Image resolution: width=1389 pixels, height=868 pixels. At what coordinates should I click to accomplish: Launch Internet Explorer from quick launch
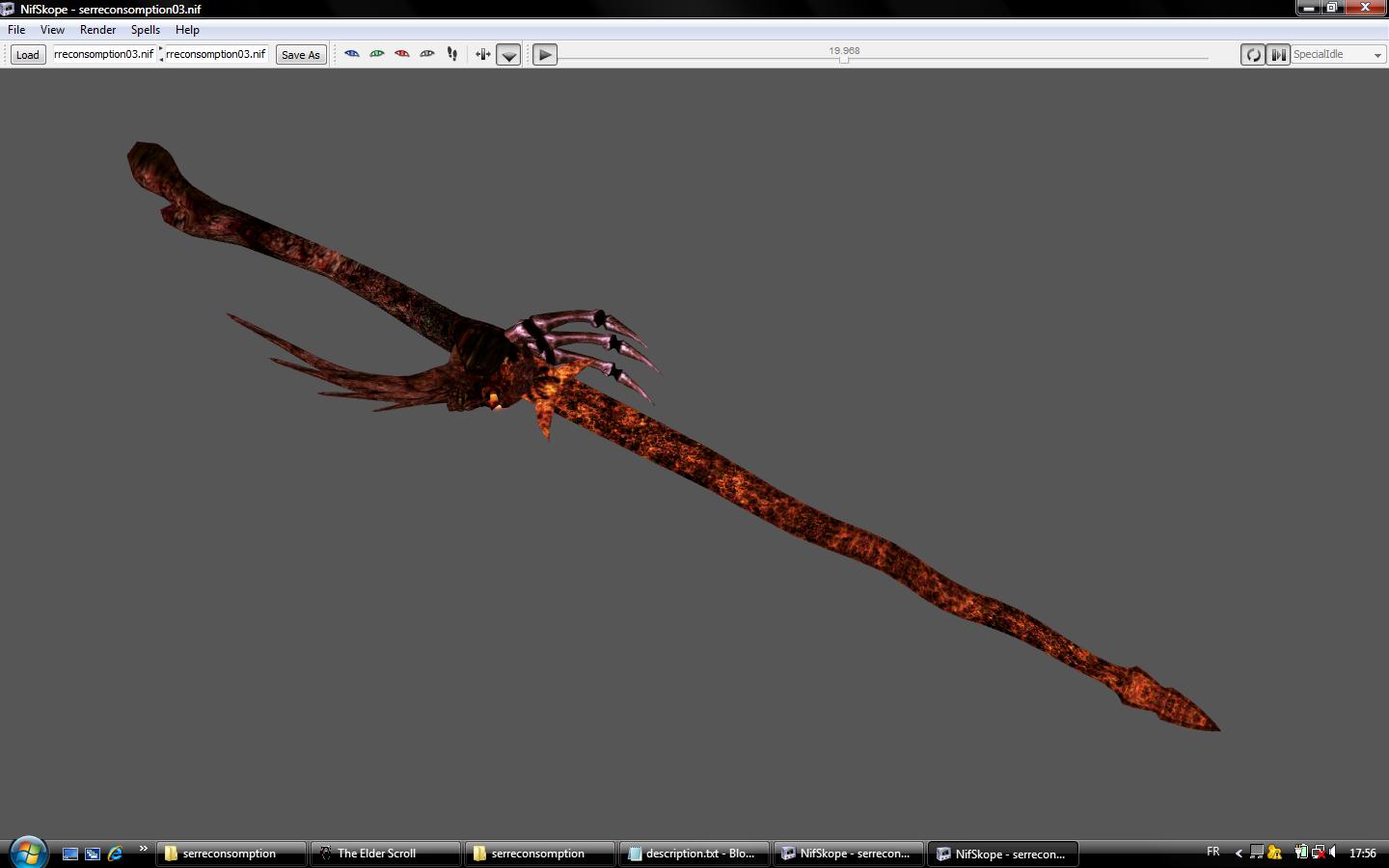(x=115, y=854)
